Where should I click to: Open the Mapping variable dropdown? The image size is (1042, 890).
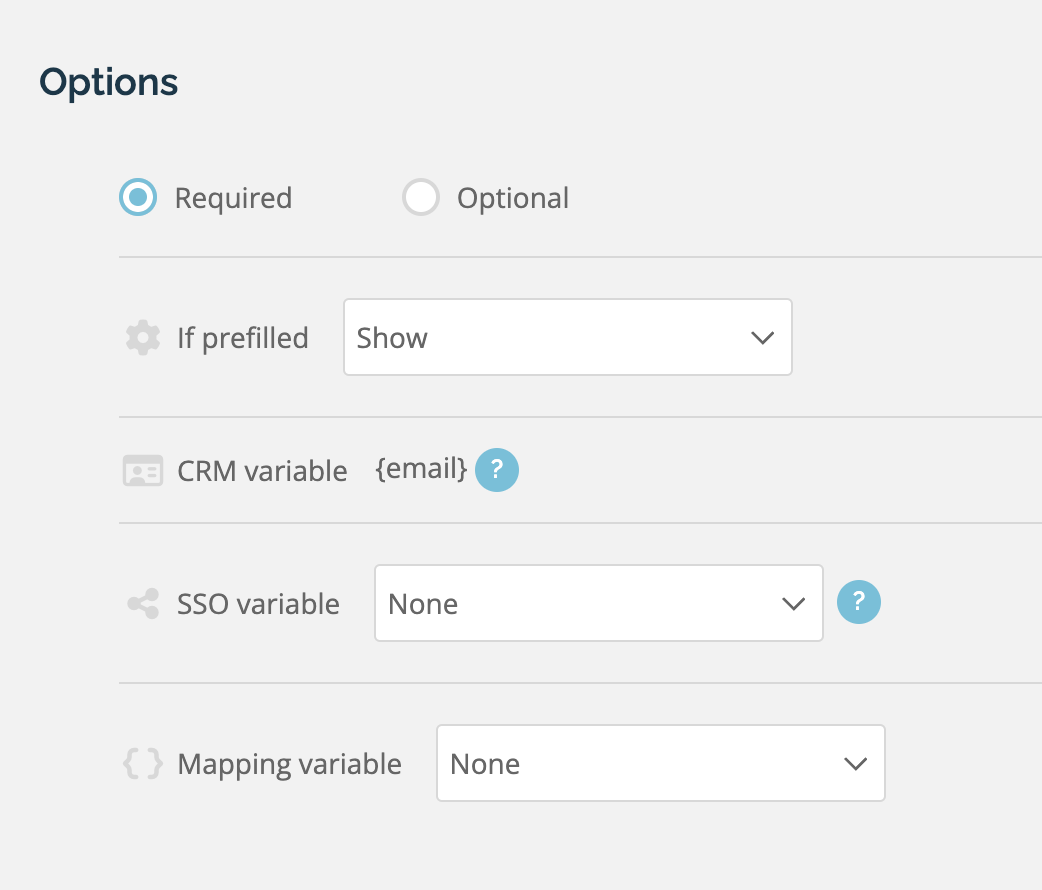(x=660, y=763)
